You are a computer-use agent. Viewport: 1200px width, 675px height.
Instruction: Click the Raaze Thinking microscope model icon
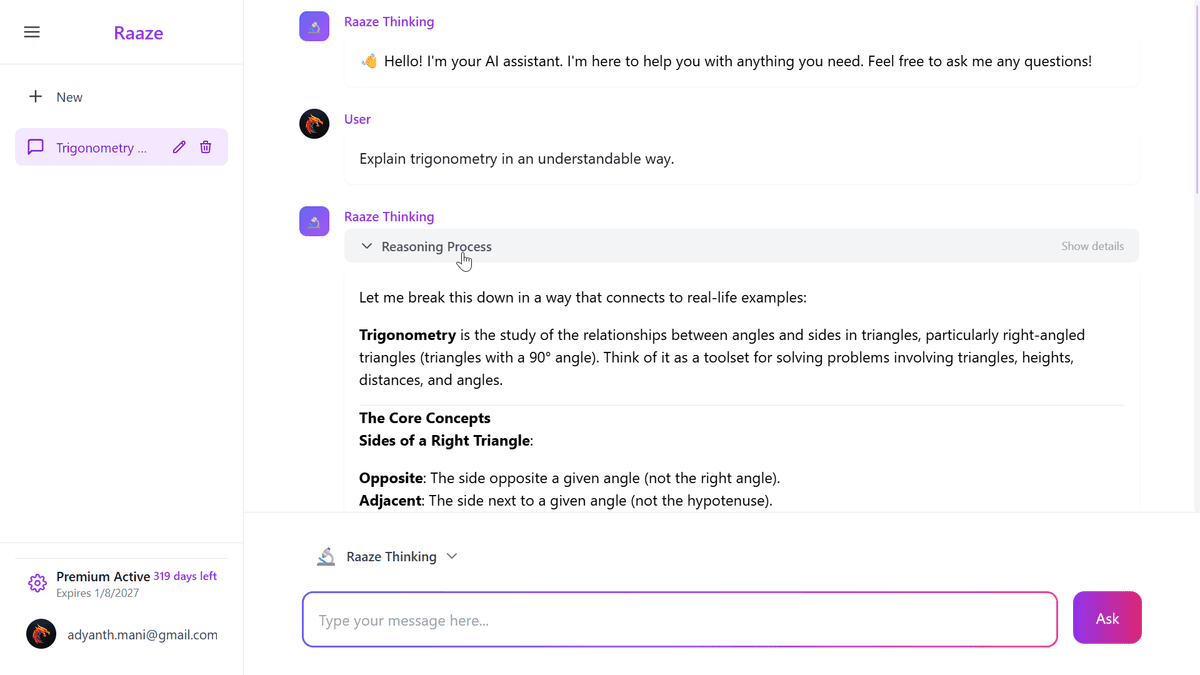pyautogui.click(x=325, y=556)
